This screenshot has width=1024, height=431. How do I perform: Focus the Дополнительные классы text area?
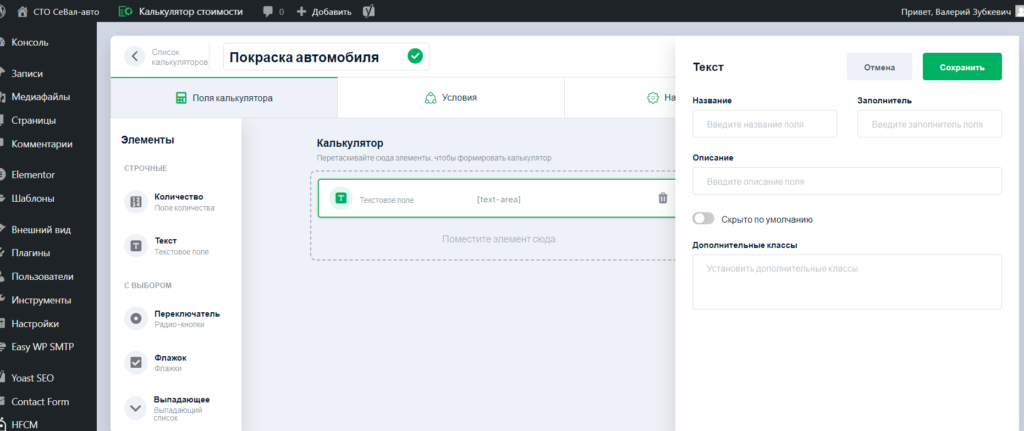[847, 282]
